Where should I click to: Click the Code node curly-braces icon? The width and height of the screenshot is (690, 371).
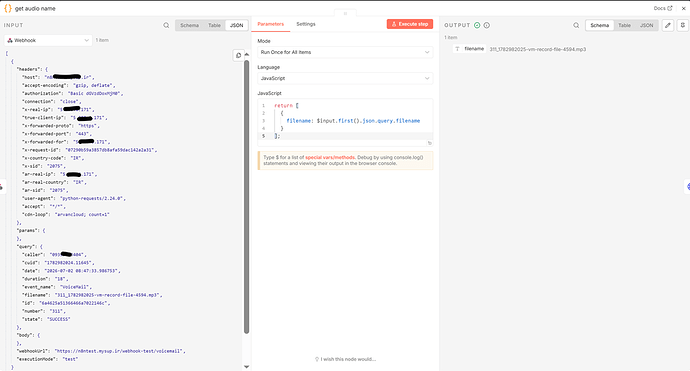[7, 8]
